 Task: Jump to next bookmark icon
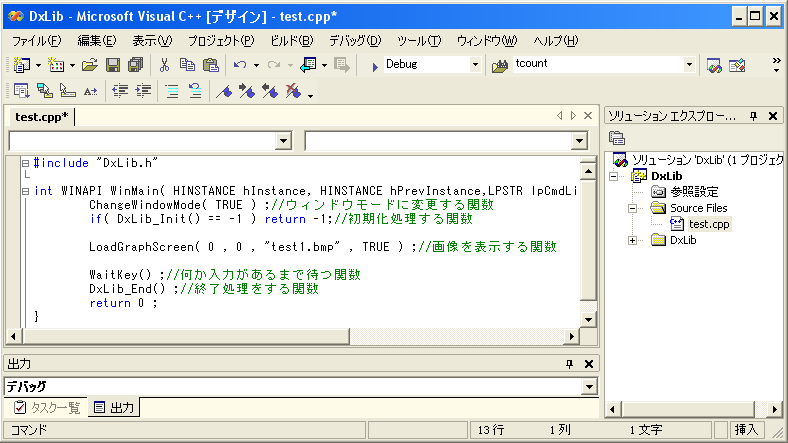[247, 91]
